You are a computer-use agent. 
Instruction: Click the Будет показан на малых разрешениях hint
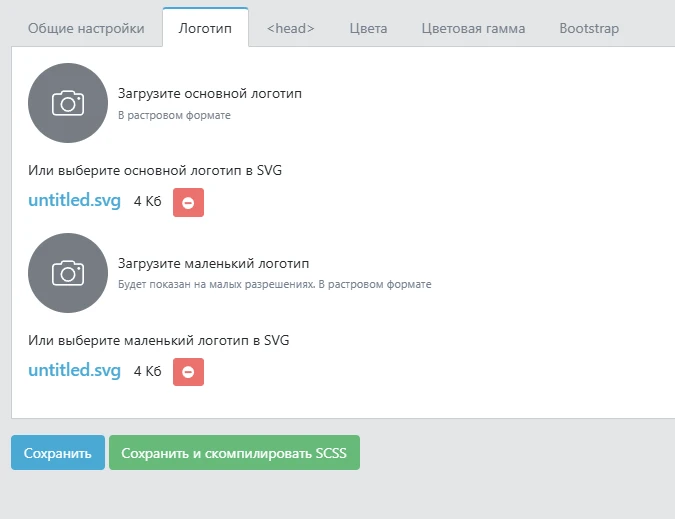(x=274, y=285)
